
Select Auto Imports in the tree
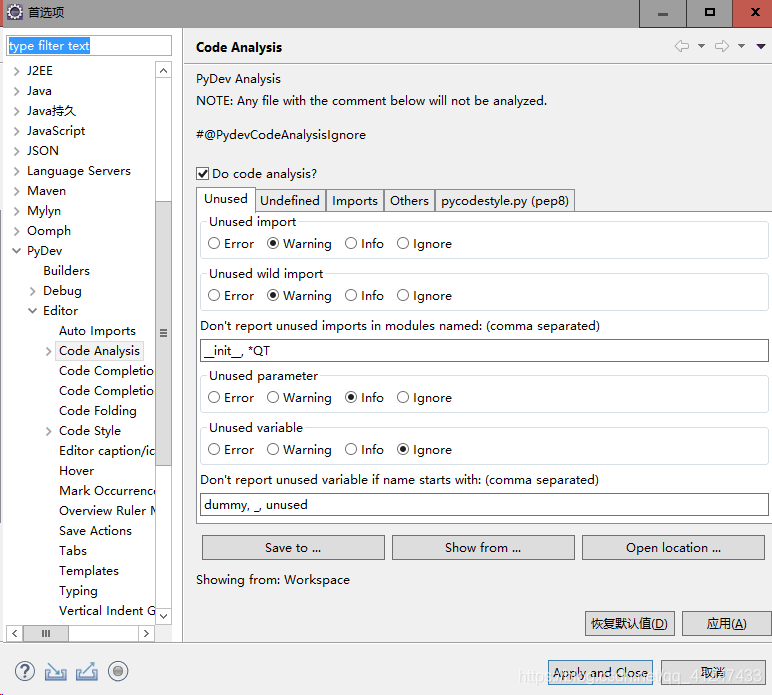click(x=97, y=331)
